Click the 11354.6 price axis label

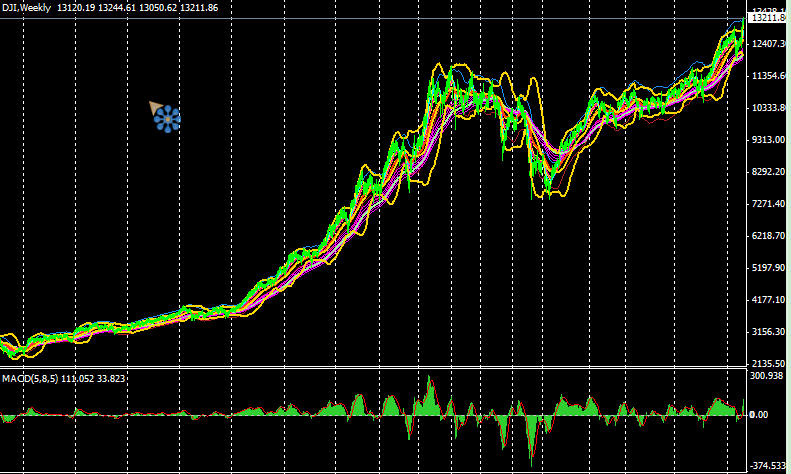[x=770, y=76]
